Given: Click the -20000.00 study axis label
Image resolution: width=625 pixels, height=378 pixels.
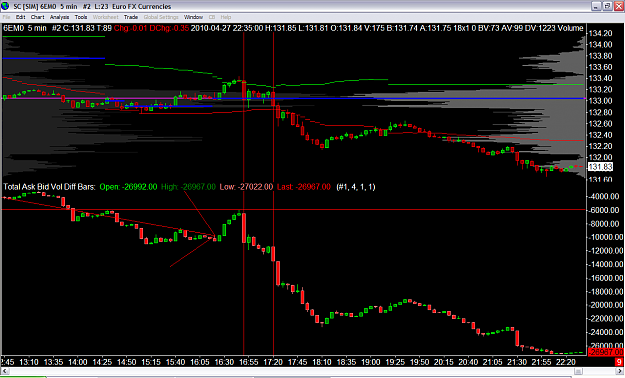Looking at the screenshot, I should tap(605, 305).
